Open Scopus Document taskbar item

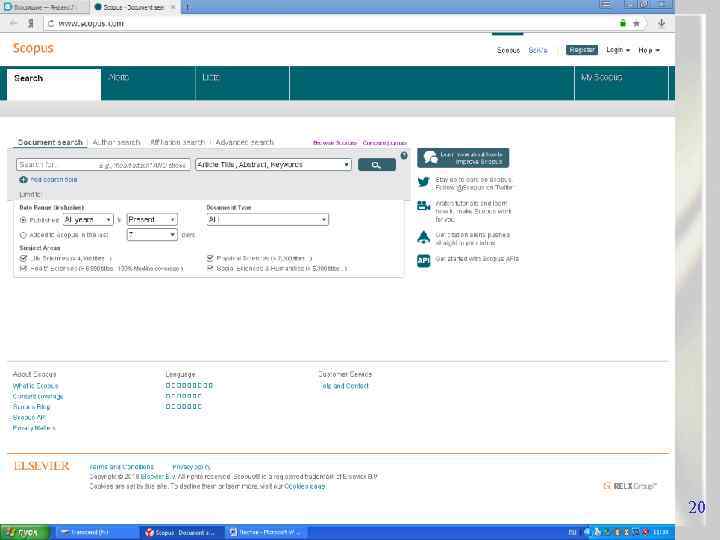pos(181,533)
